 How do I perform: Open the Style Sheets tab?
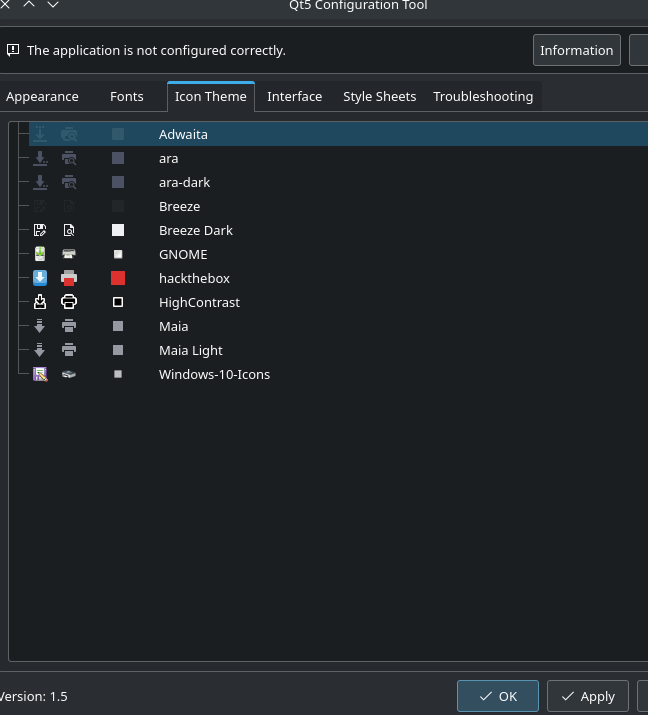pyautogui.click(x=379, y=97)
